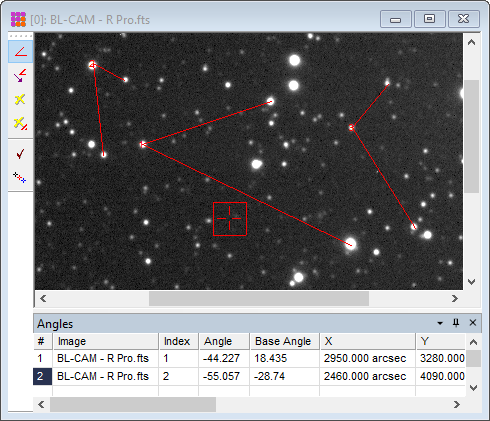Close the Angles panel
Screen dimensions: 490x421
tap(473, 323)
